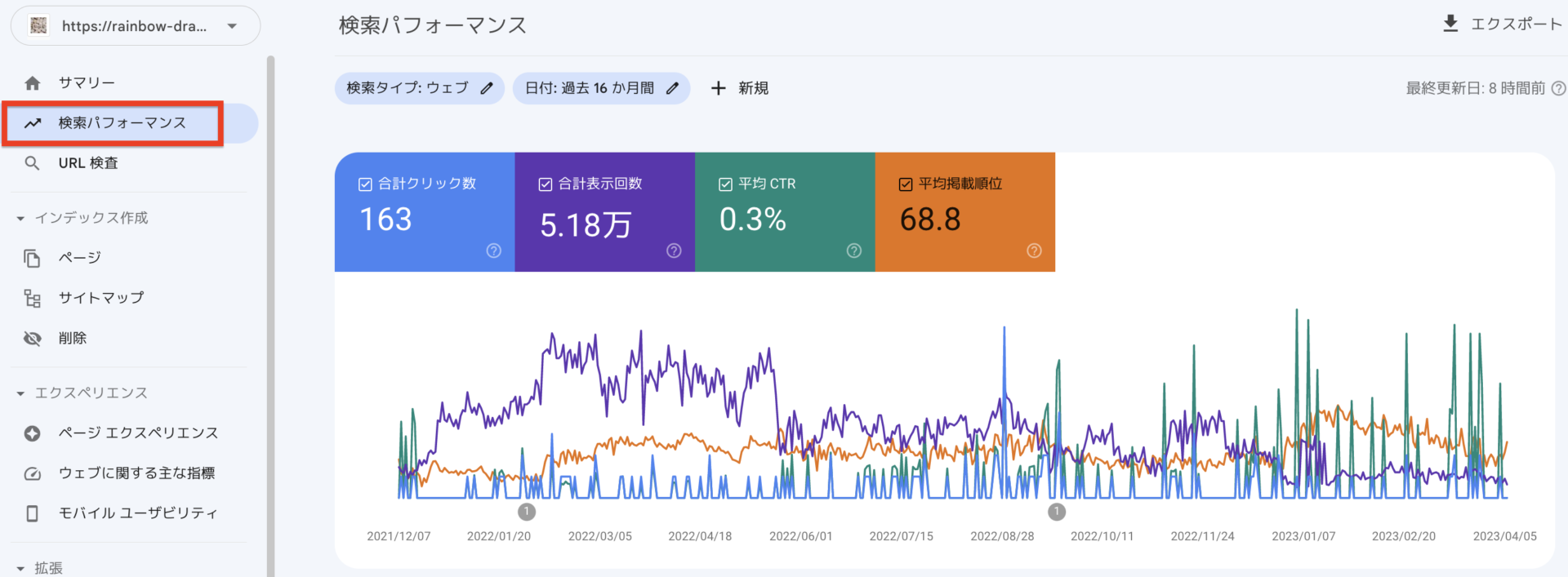Uncheck the 平均 CTR checkbox
Viewport: 1568px width, 577px height.
click(725, 184)
